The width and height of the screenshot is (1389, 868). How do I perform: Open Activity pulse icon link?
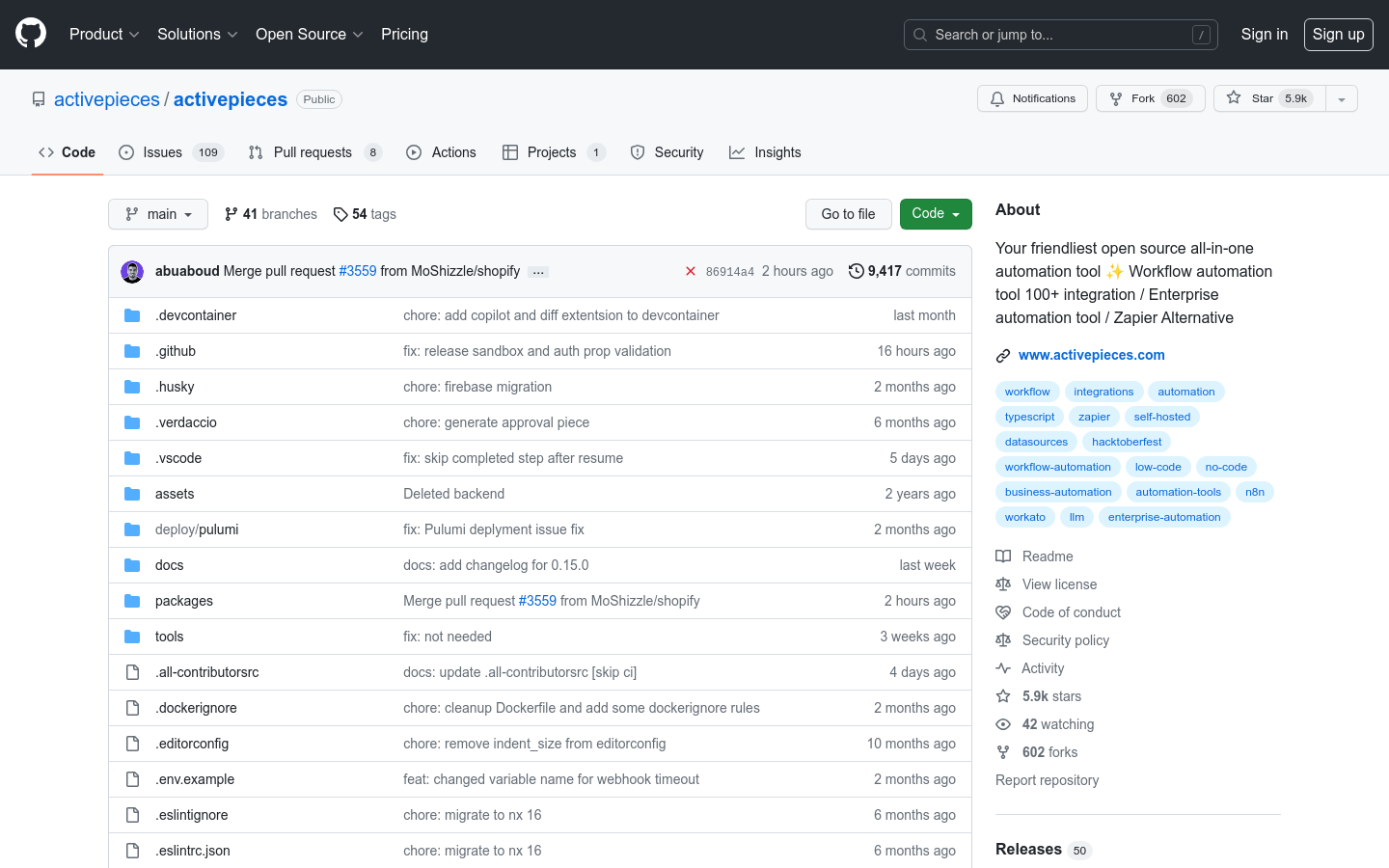(x=1003, y=668)
